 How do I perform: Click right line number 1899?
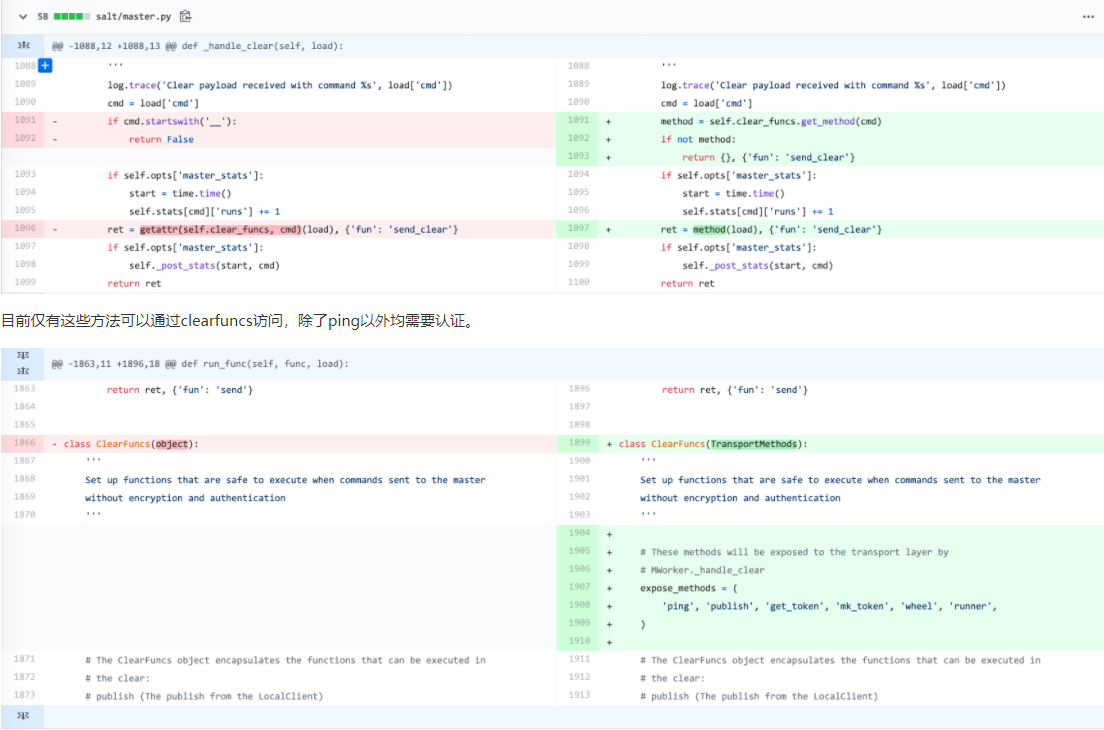point(579,443)
